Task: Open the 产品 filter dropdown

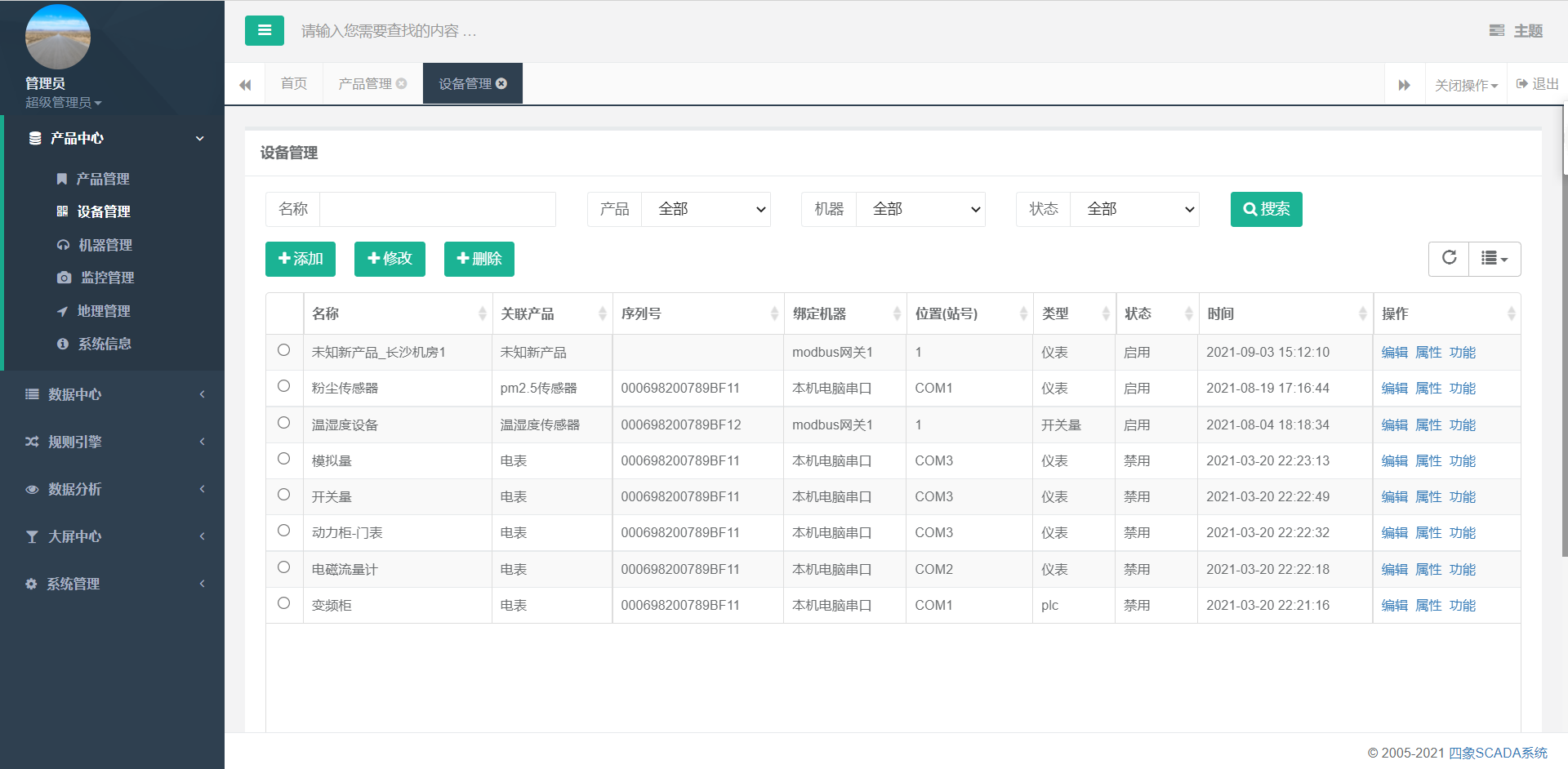Action: tap(706, 210)
